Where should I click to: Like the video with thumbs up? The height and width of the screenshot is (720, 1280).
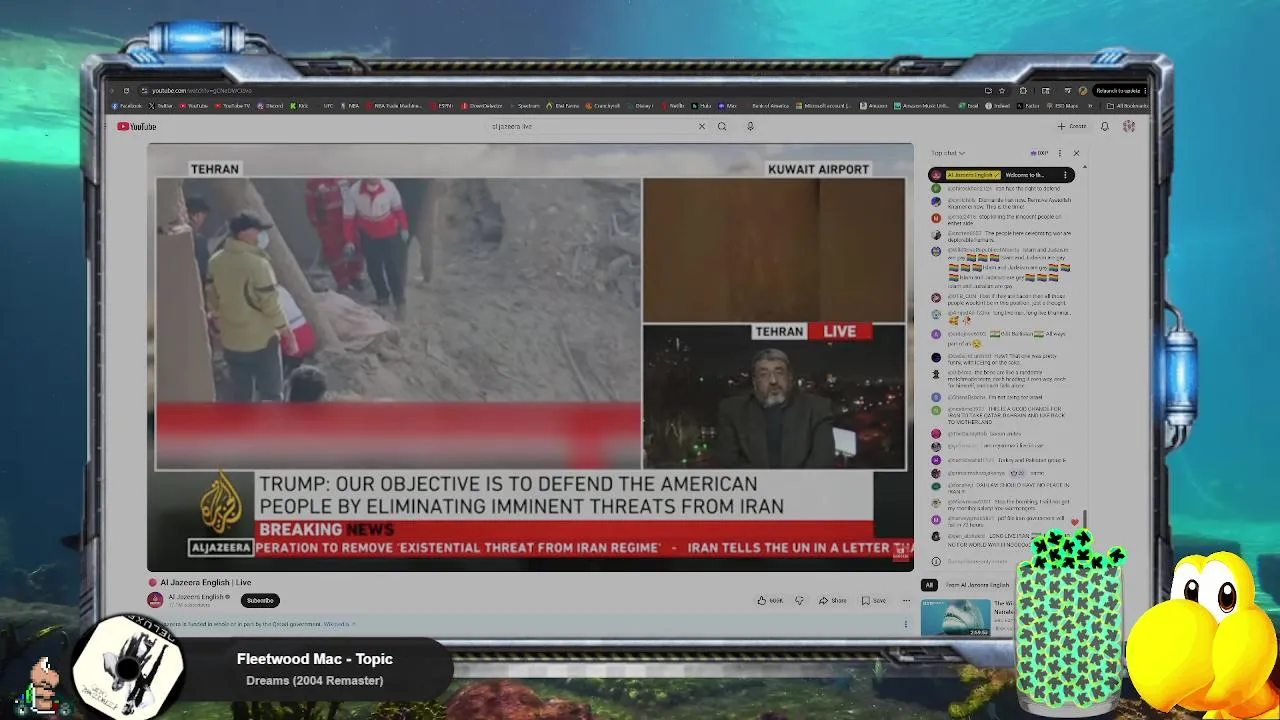pyautogui.click(x=769, y=600)
